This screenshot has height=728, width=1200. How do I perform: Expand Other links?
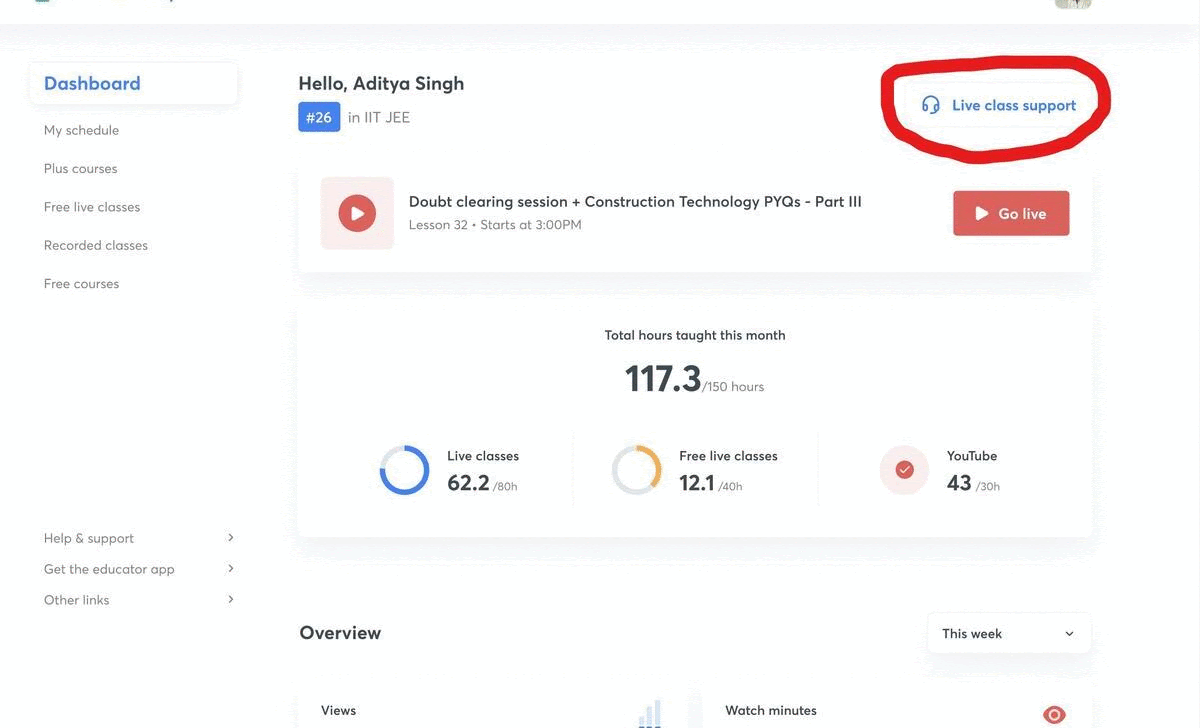tap(139, 600)
